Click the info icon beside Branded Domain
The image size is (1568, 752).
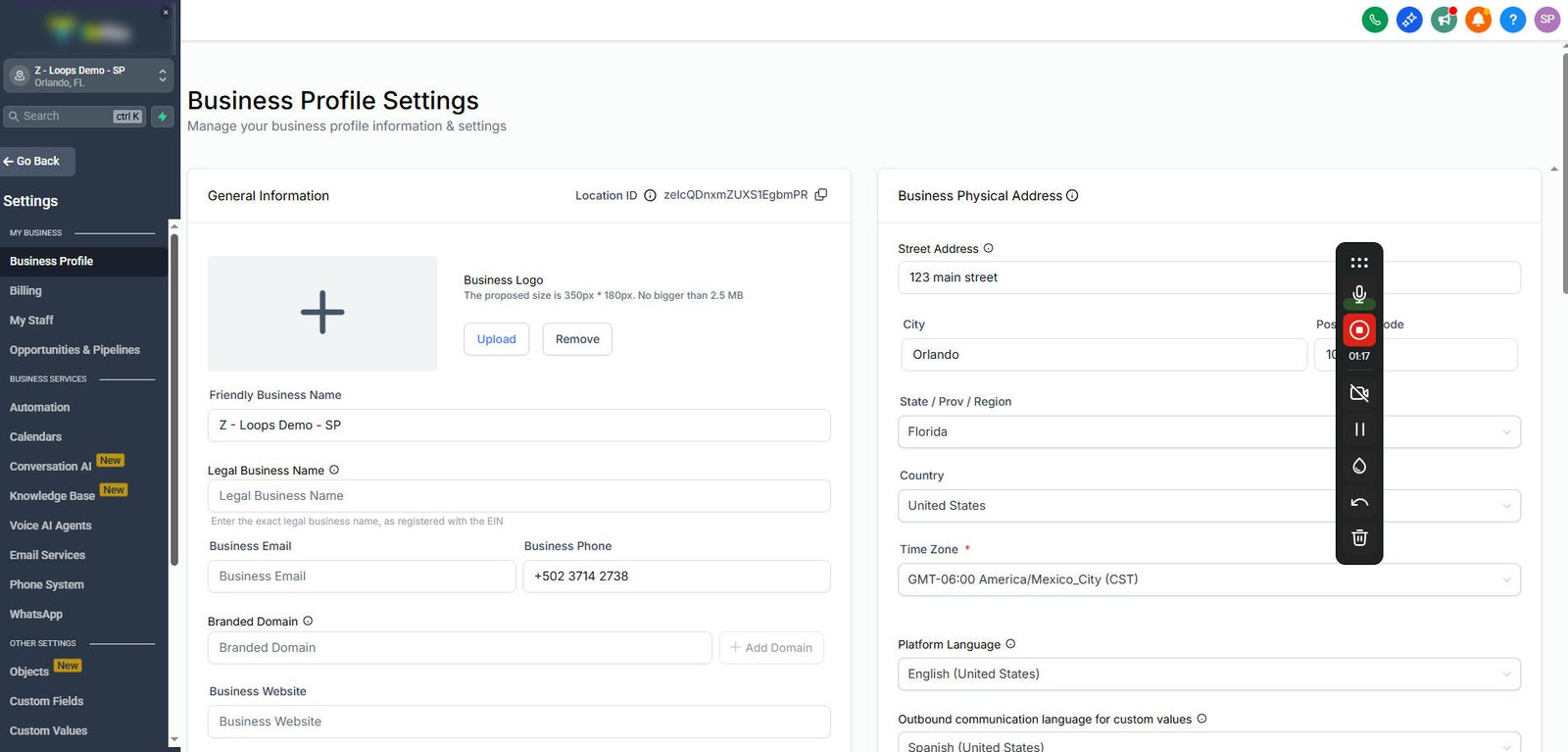pyautogui.click(x=308, y=621)
